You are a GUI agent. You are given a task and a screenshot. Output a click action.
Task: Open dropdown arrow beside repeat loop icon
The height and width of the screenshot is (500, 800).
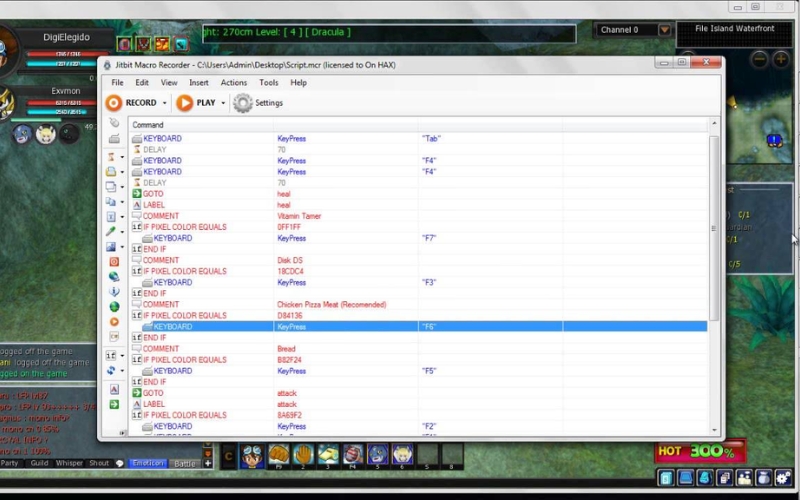click(122, 371)
